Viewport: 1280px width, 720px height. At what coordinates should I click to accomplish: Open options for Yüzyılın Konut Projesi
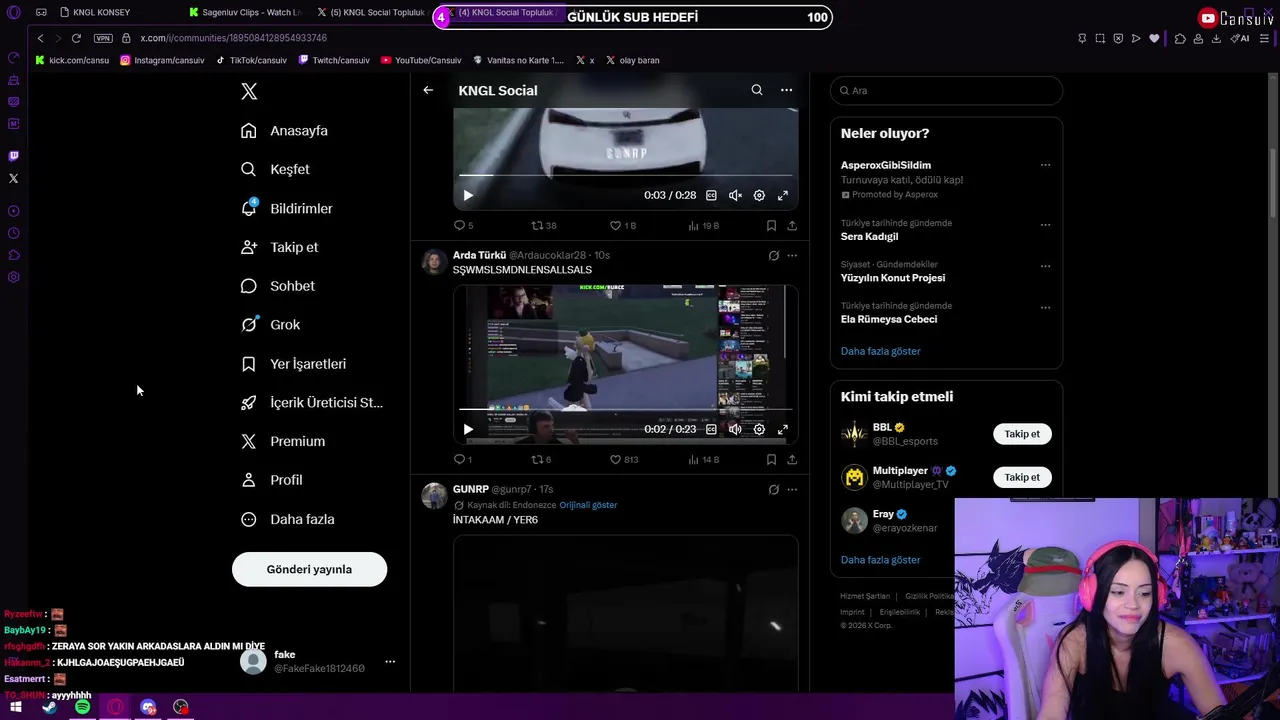tap(1045, 266)
